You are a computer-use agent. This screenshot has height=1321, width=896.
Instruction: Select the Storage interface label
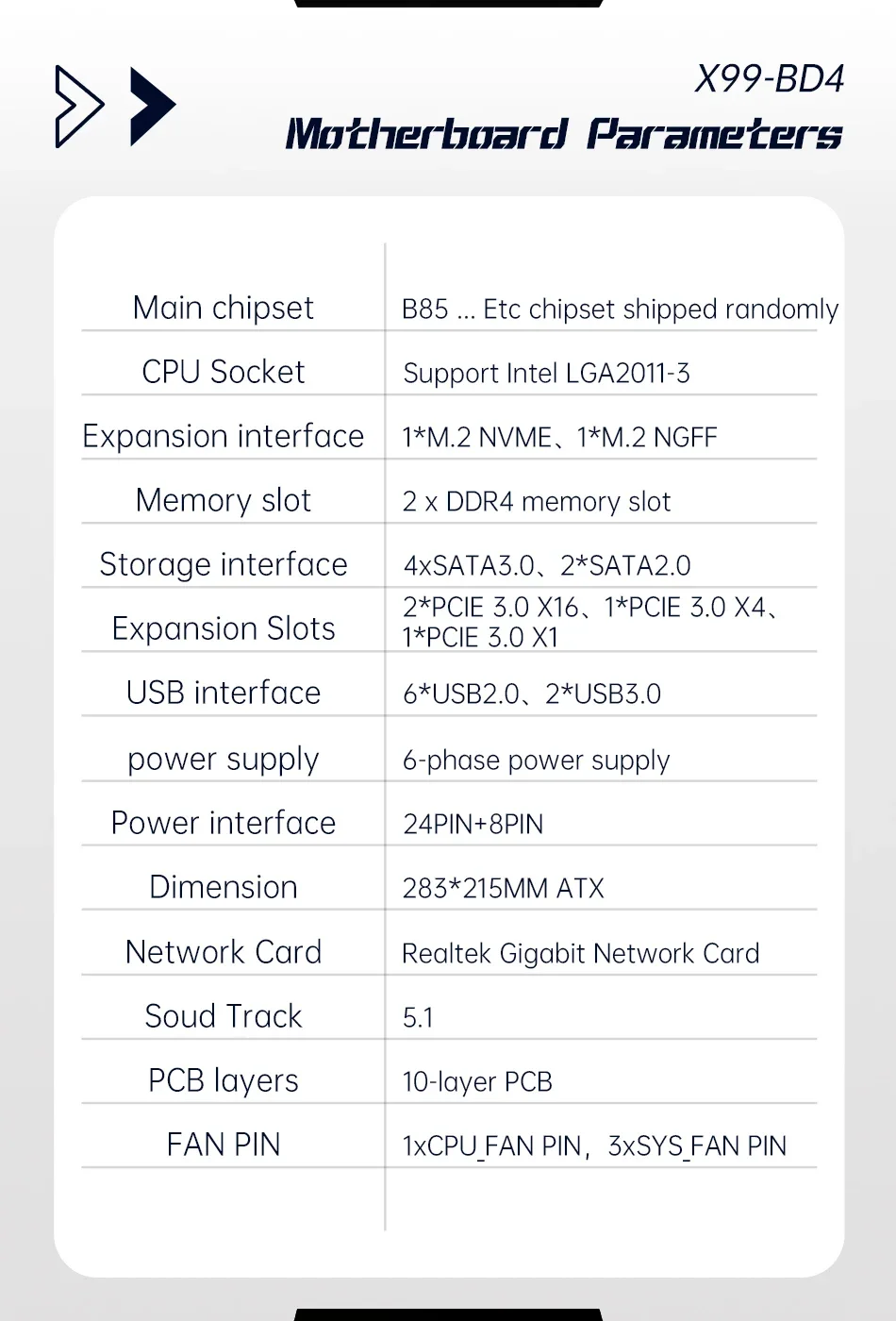coord(224,564)
